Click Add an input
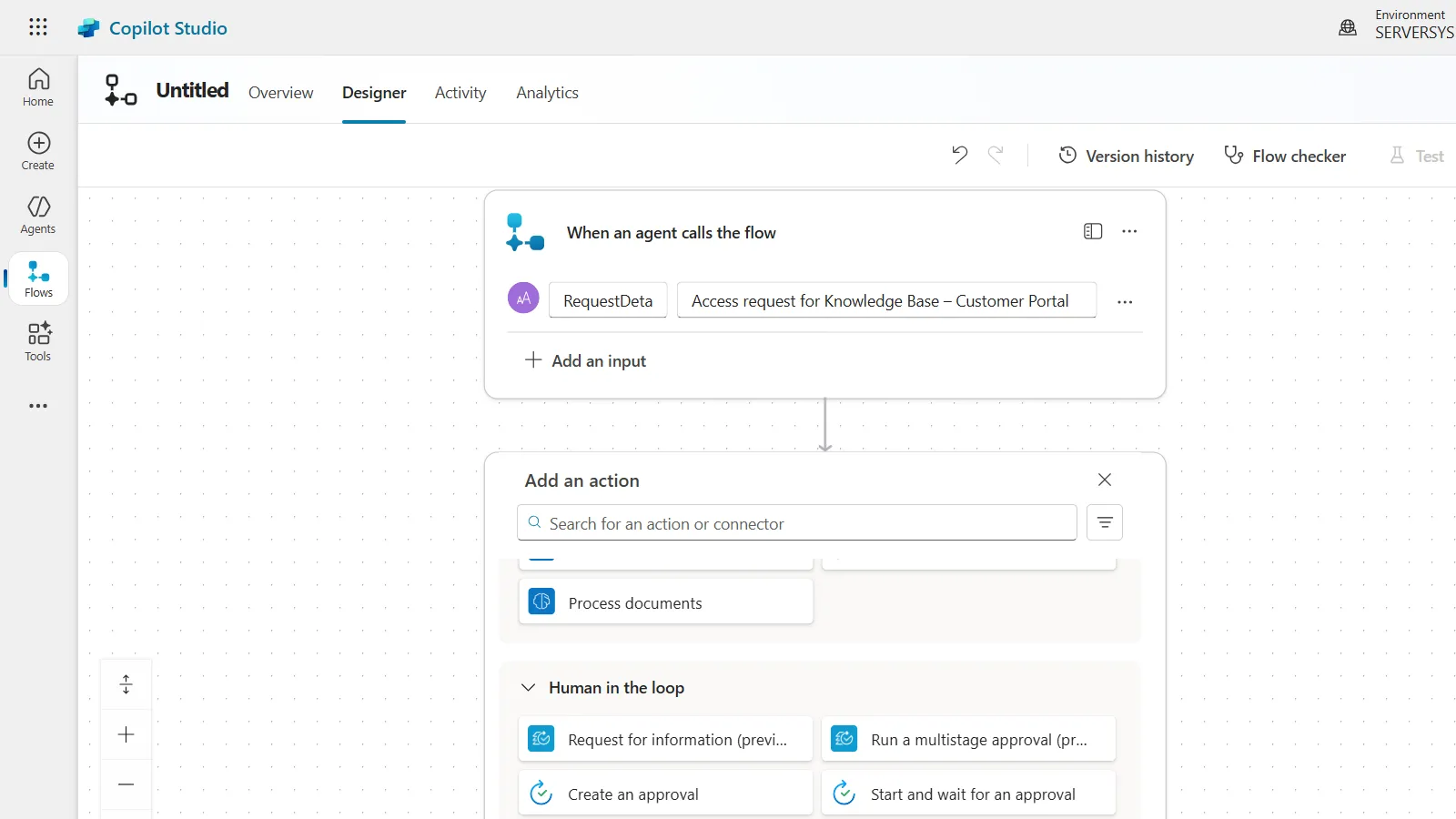Screen dimensions: 1456x819 (586, 361)
